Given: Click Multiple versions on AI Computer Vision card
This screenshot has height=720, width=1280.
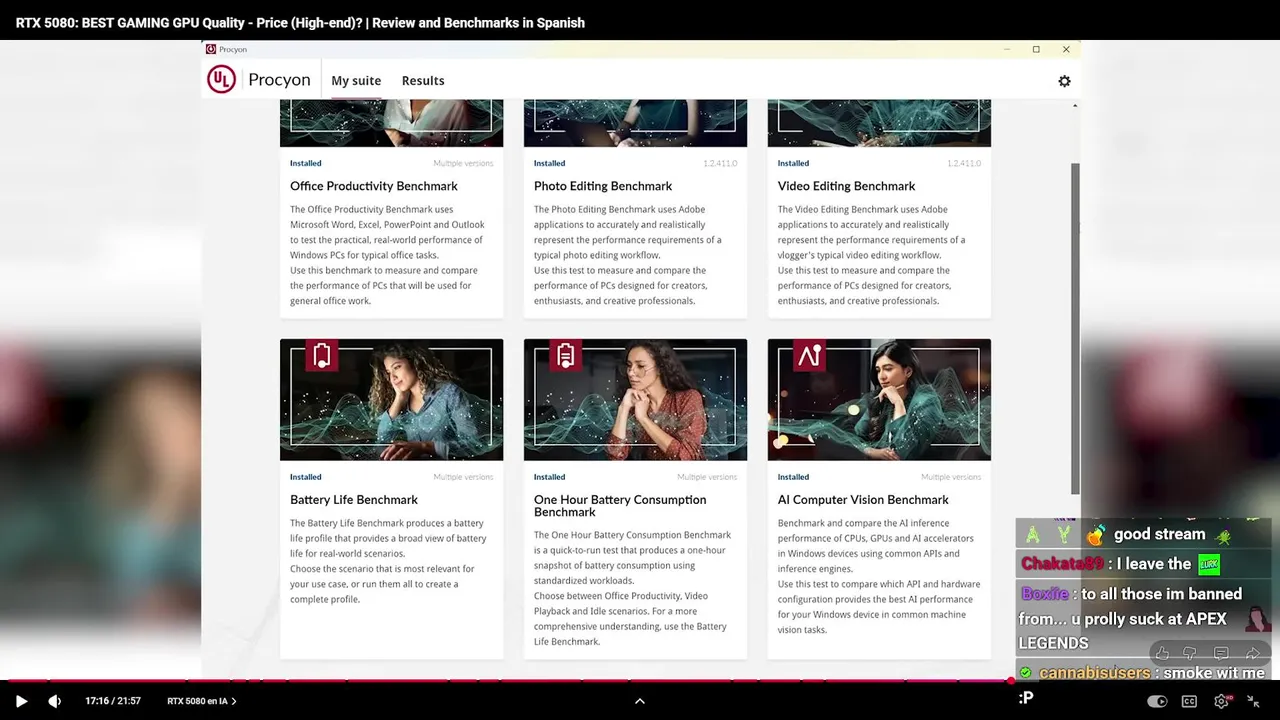Looking at the screenshot, I should 951,477.
